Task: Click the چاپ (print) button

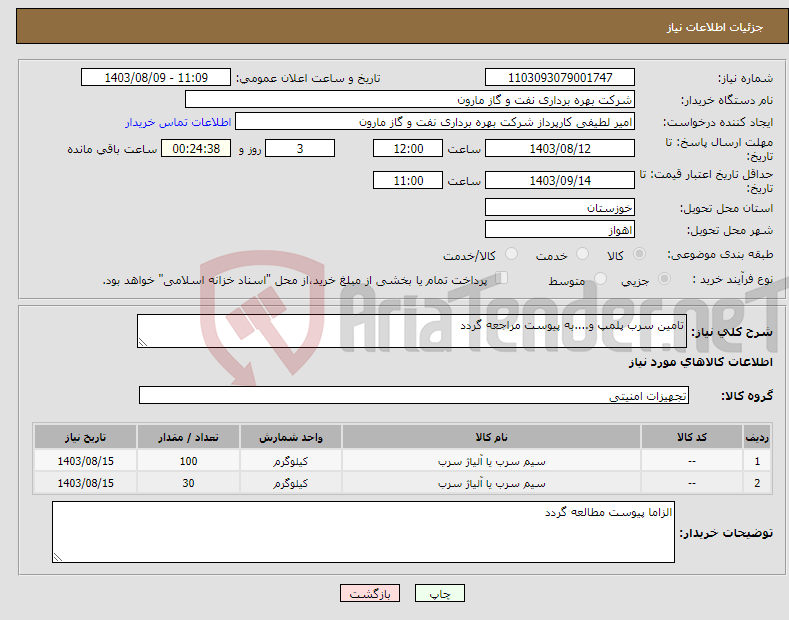Action: coord(439,593)
